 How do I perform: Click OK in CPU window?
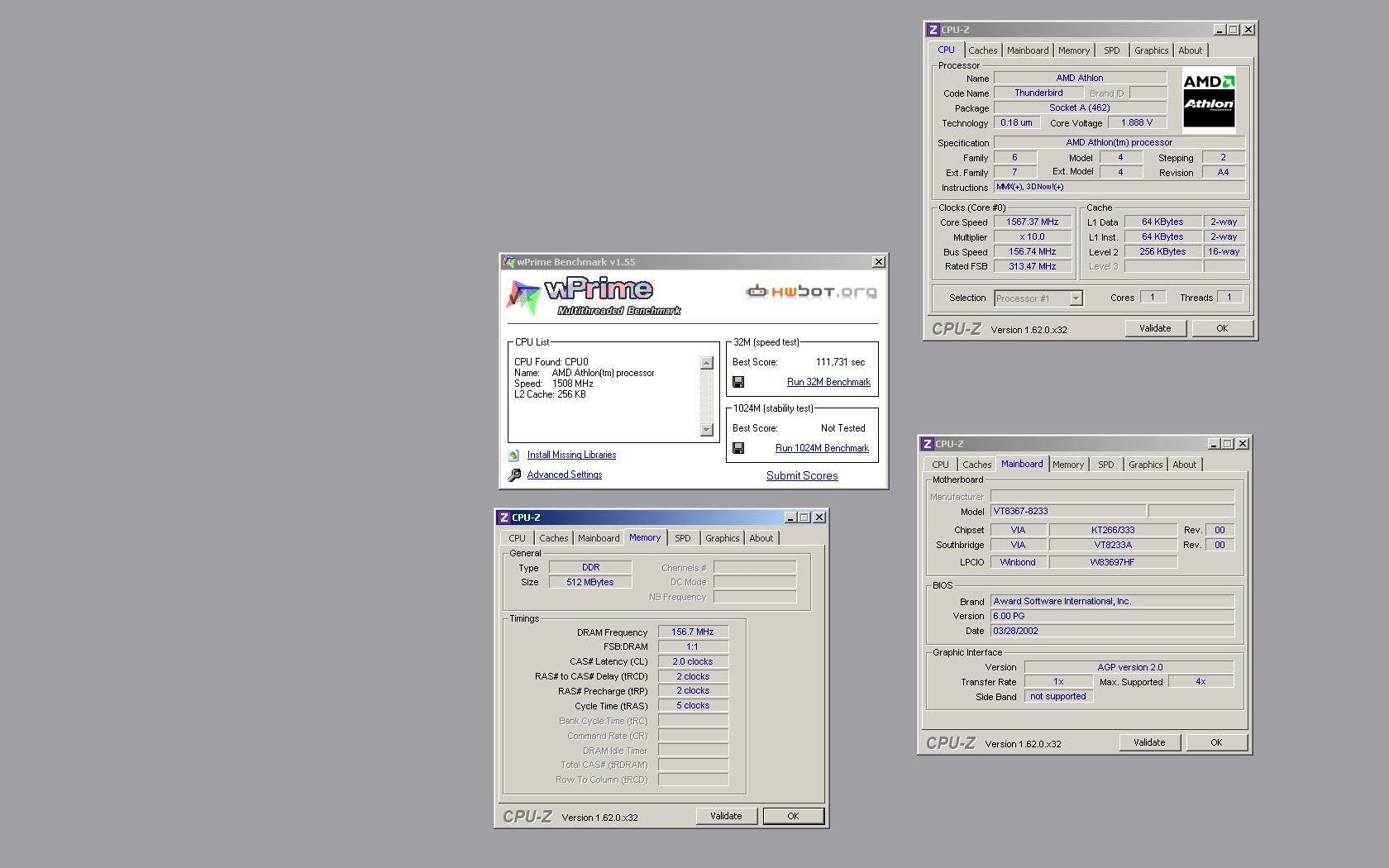pyautogui.click(x=1222, y=328)
